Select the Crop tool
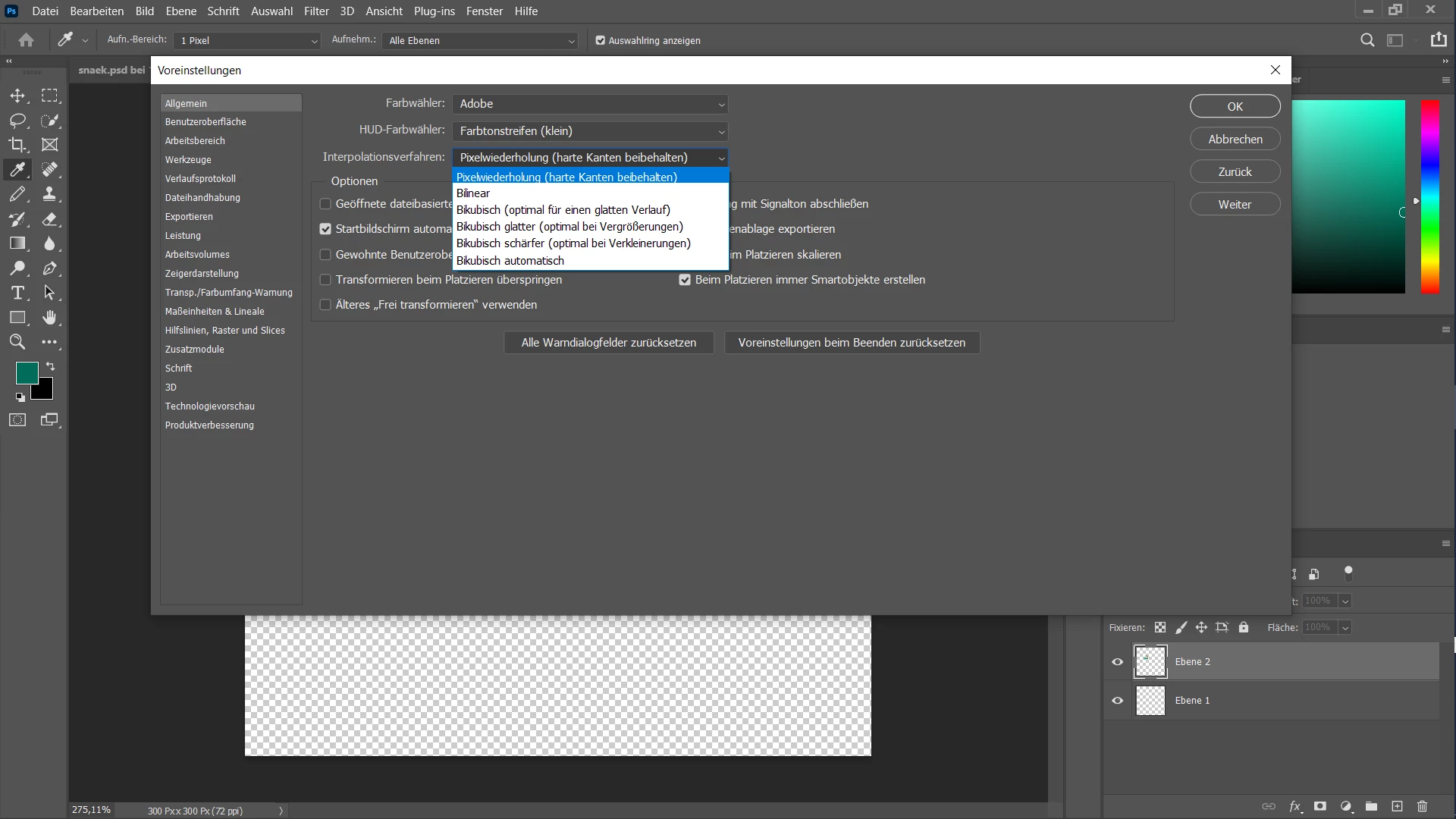The width and height of the screenshot is (1456, 819). [17, 145]
